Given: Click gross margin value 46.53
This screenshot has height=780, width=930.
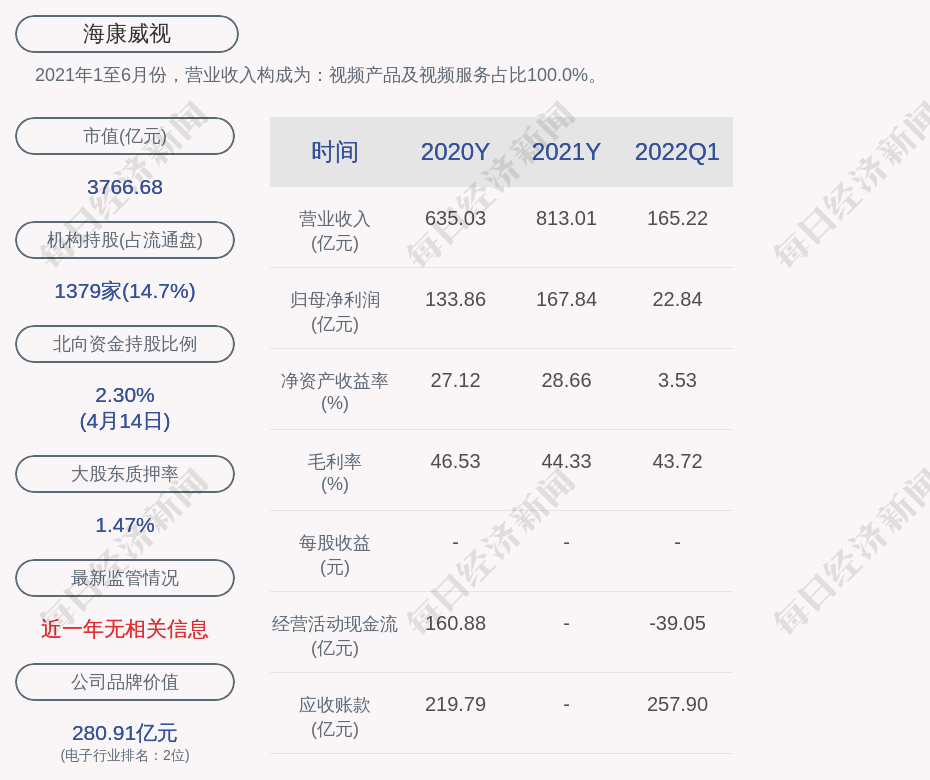Looking at the screenshot, I should (x=455, y=461).
